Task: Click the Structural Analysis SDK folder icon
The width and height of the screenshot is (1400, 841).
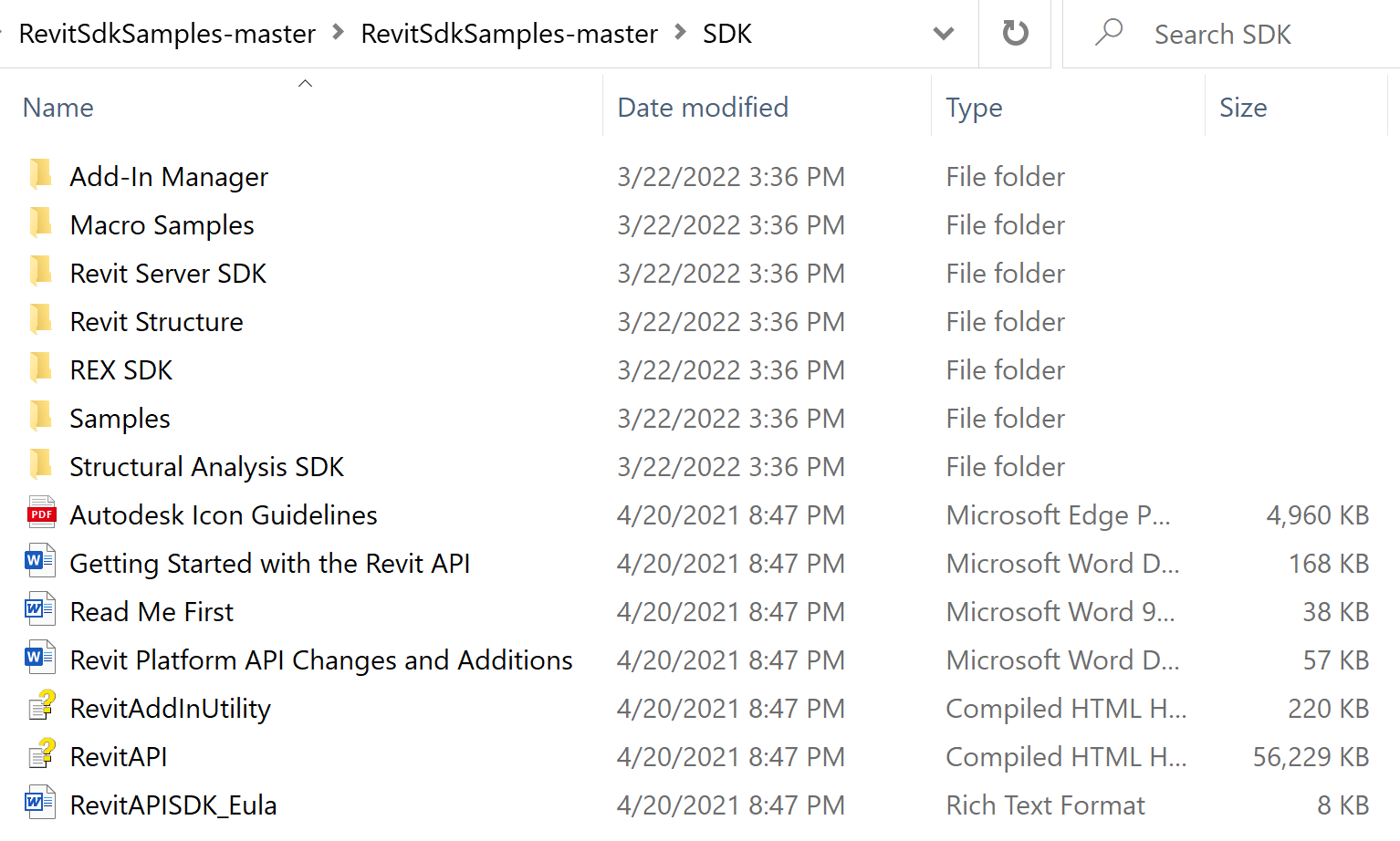Action: point(41,463)
